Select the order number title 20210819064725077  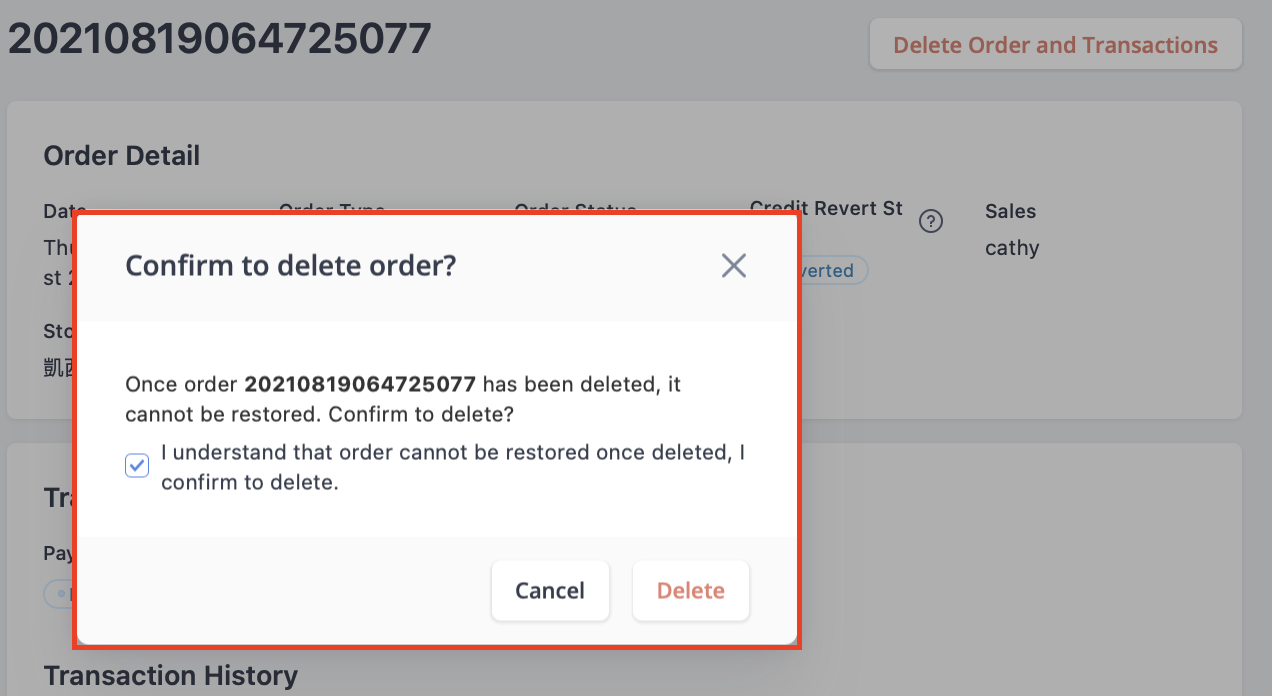point(219,38)
